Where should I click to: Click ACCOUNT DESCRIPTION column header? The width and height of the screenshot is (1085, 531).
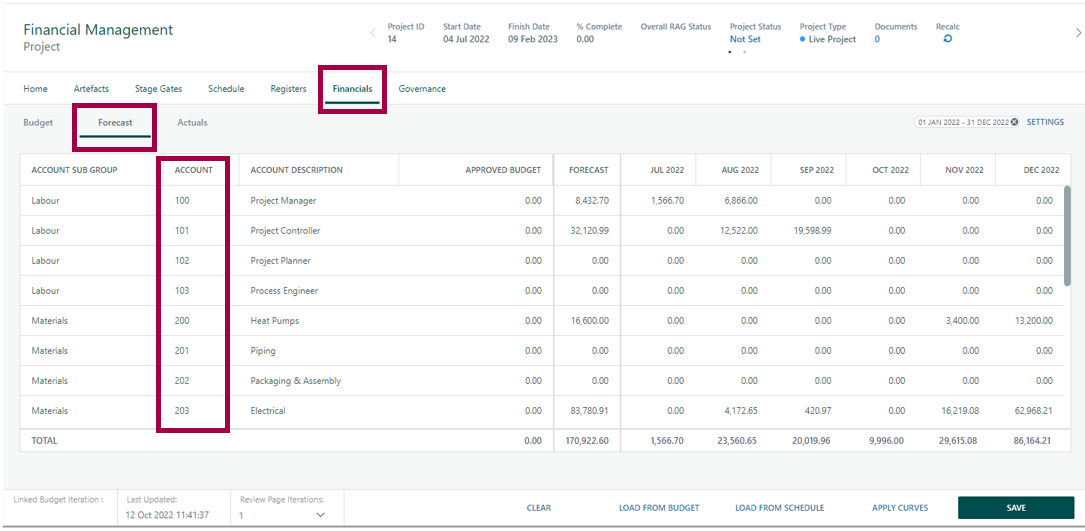pos(296,170)
